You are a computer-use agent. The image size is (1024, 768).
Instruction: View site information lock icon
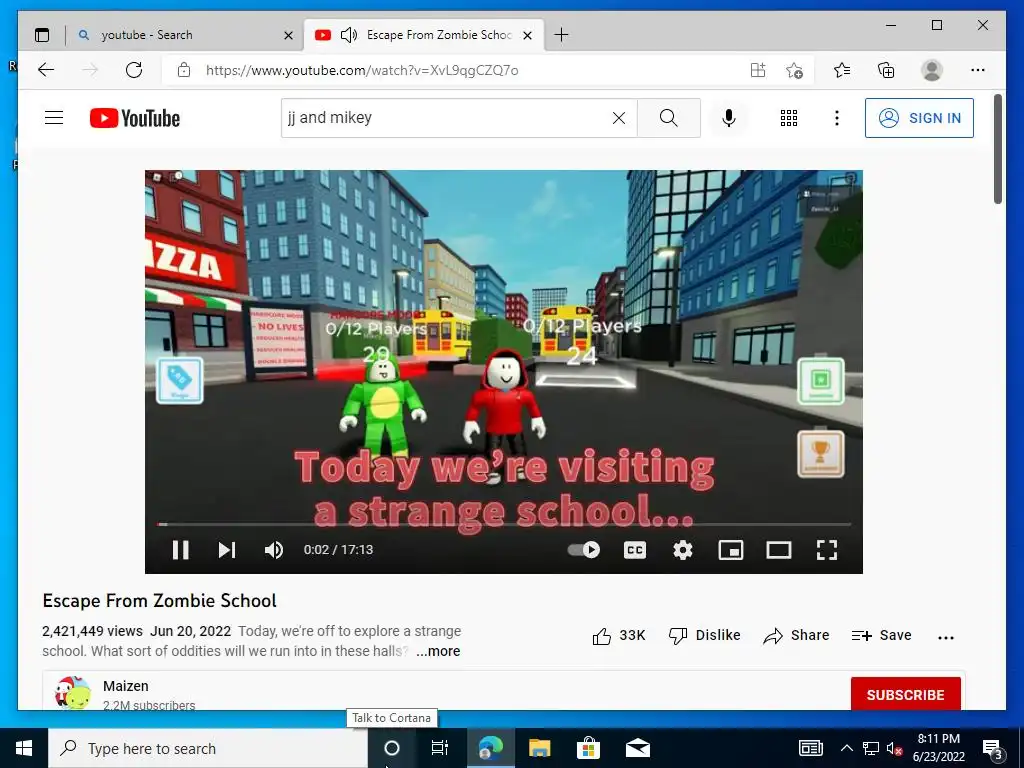click(184, 70)
